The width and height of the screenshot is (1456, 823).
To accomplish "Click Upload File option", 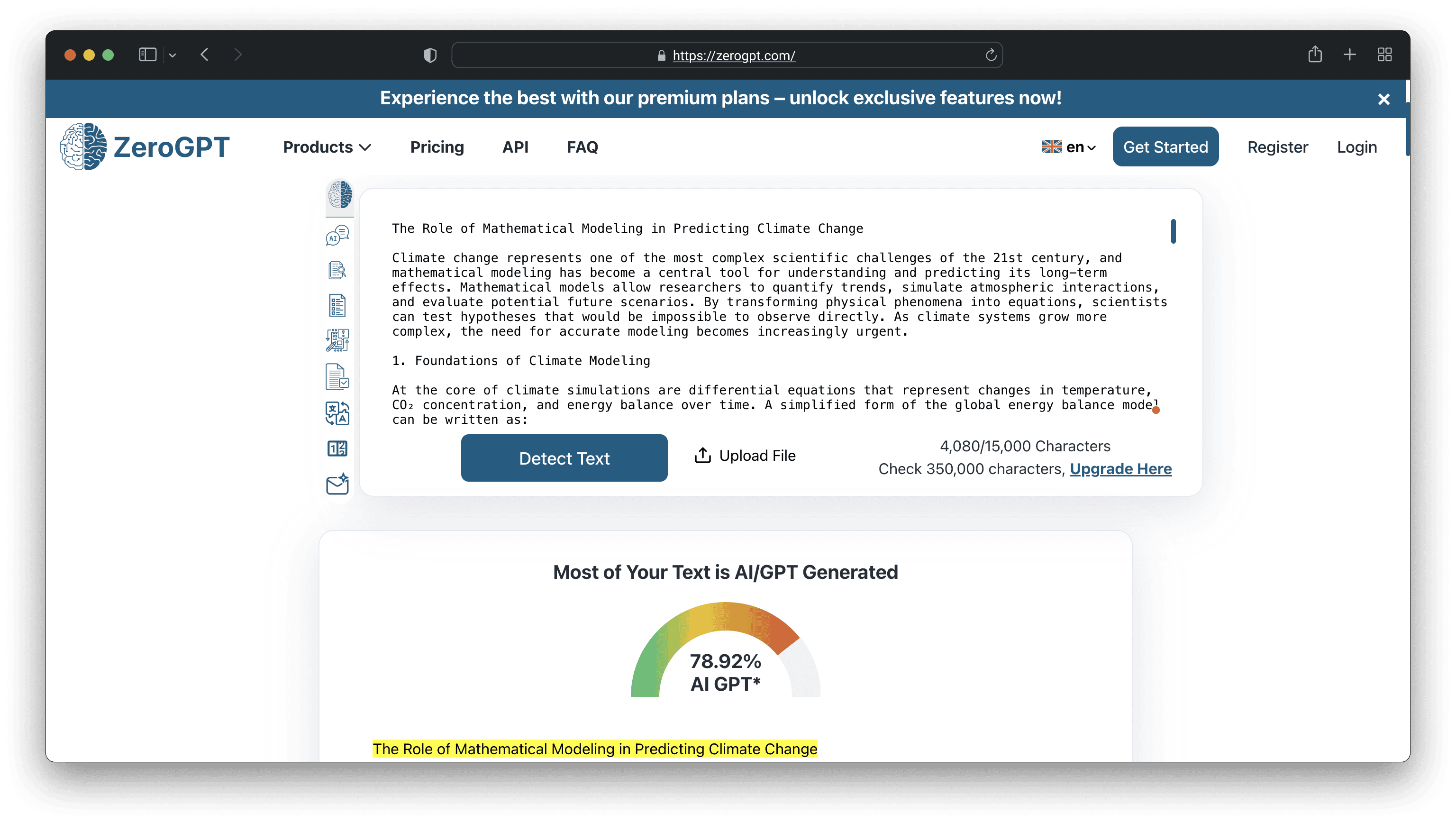I will pyautogui.click(x=745, y=456).
